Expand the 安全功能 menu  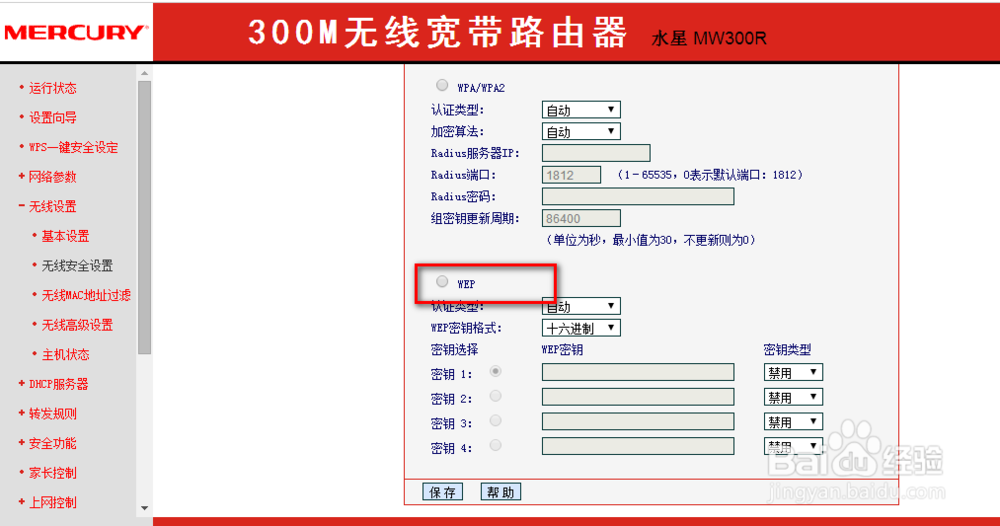[52, 443]
